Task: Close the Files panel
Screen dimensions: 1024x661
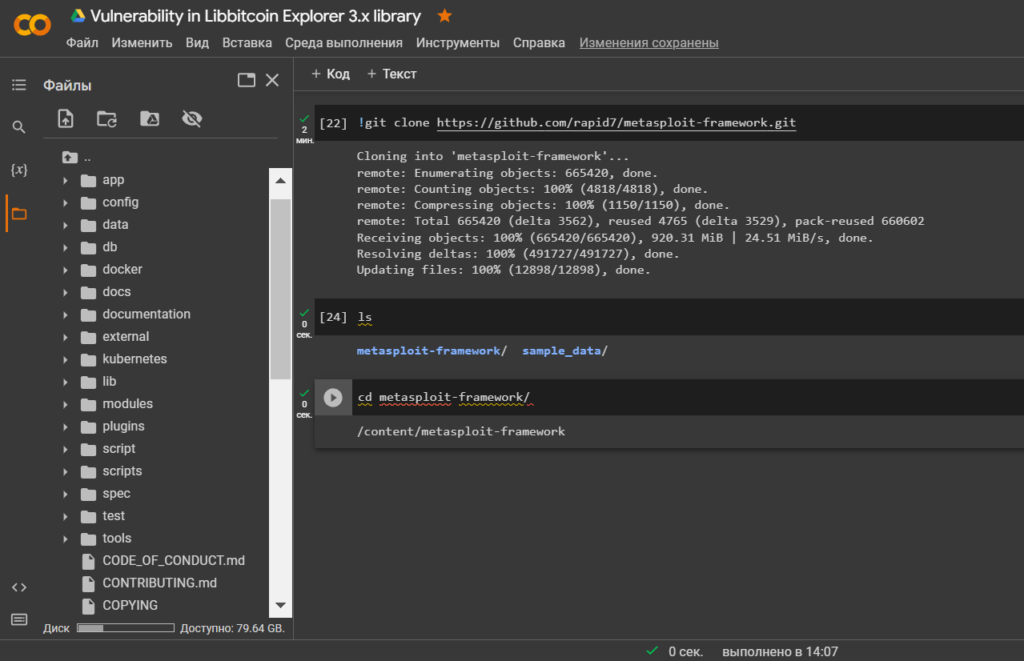Action: pyautogui.click(x=272, y=80)
